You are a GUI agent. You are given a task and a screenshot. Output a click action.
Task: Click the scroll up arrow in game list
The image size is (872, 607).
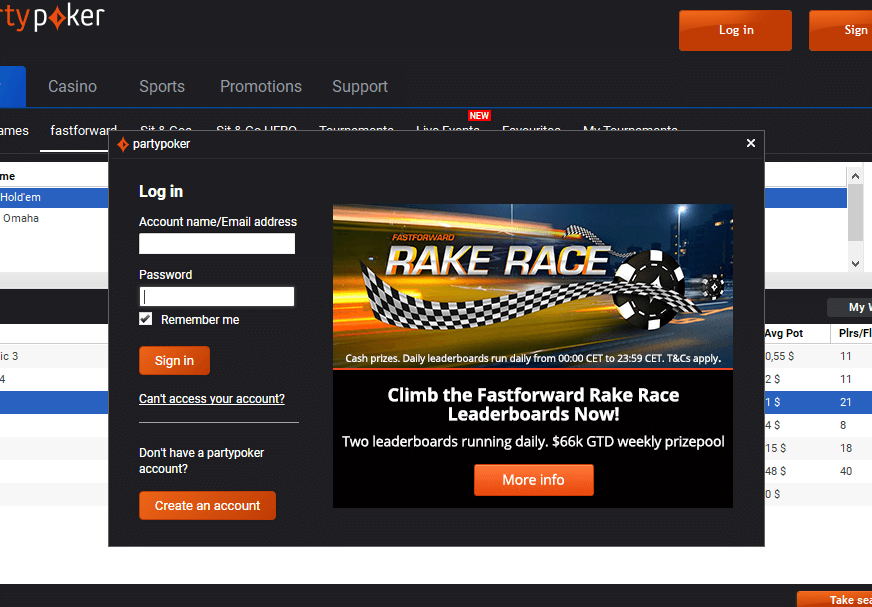click(x=855, y=175)
